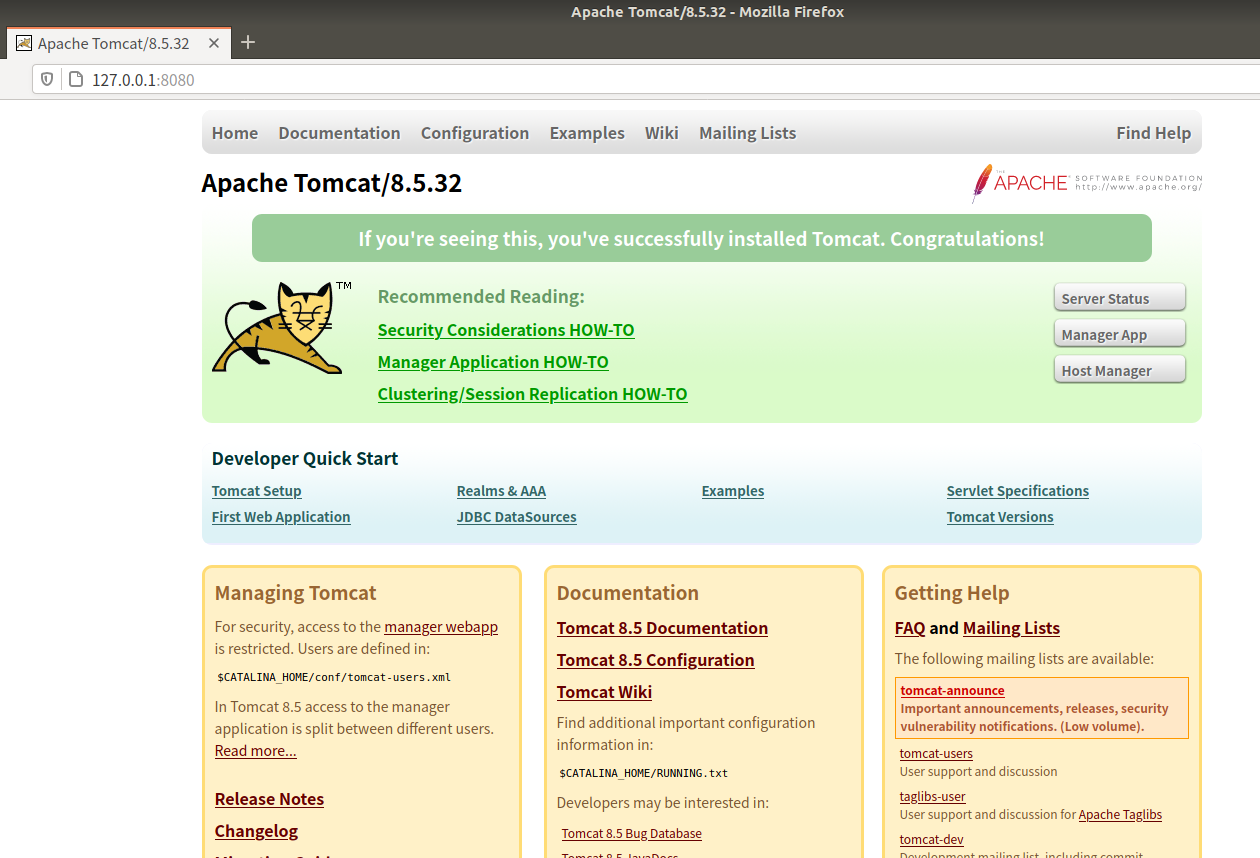The height and width of the screenshot is (858, 1260).
Task: Open the taglibs-user mailing list link
Action: (933, 797)
